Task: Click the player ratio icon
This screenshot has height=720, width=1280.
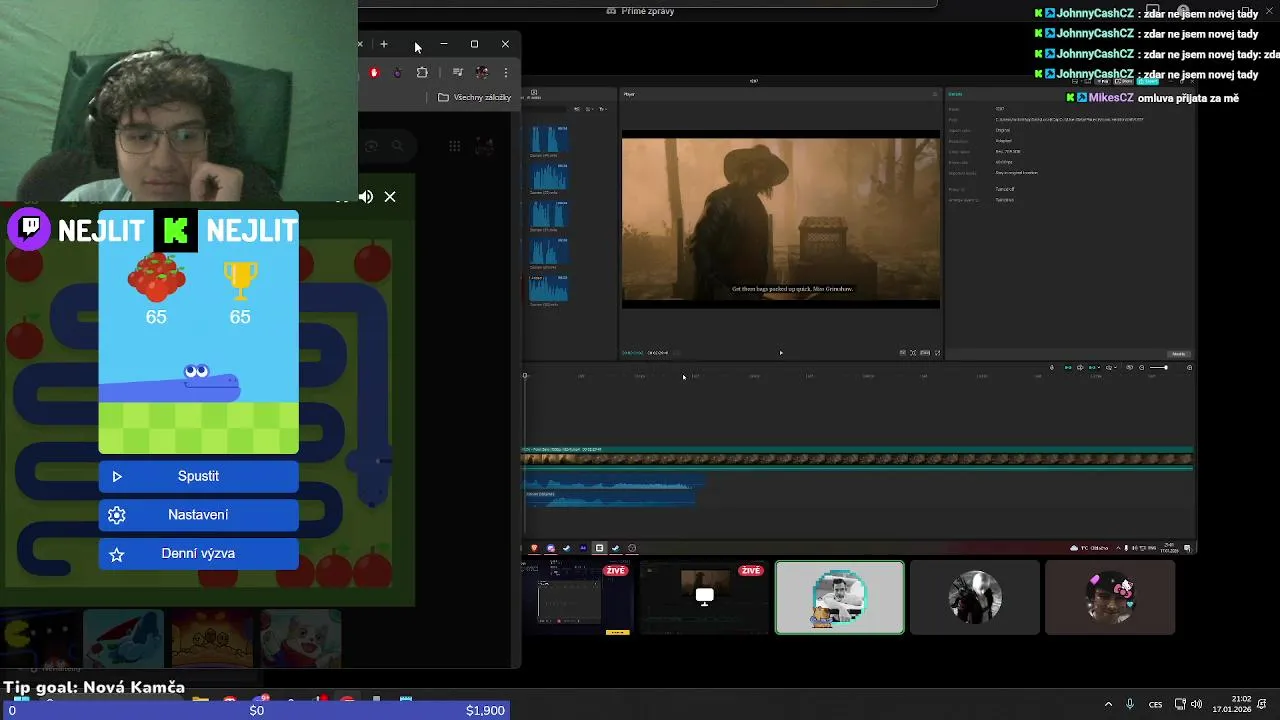Action: [x=925, y=352]
